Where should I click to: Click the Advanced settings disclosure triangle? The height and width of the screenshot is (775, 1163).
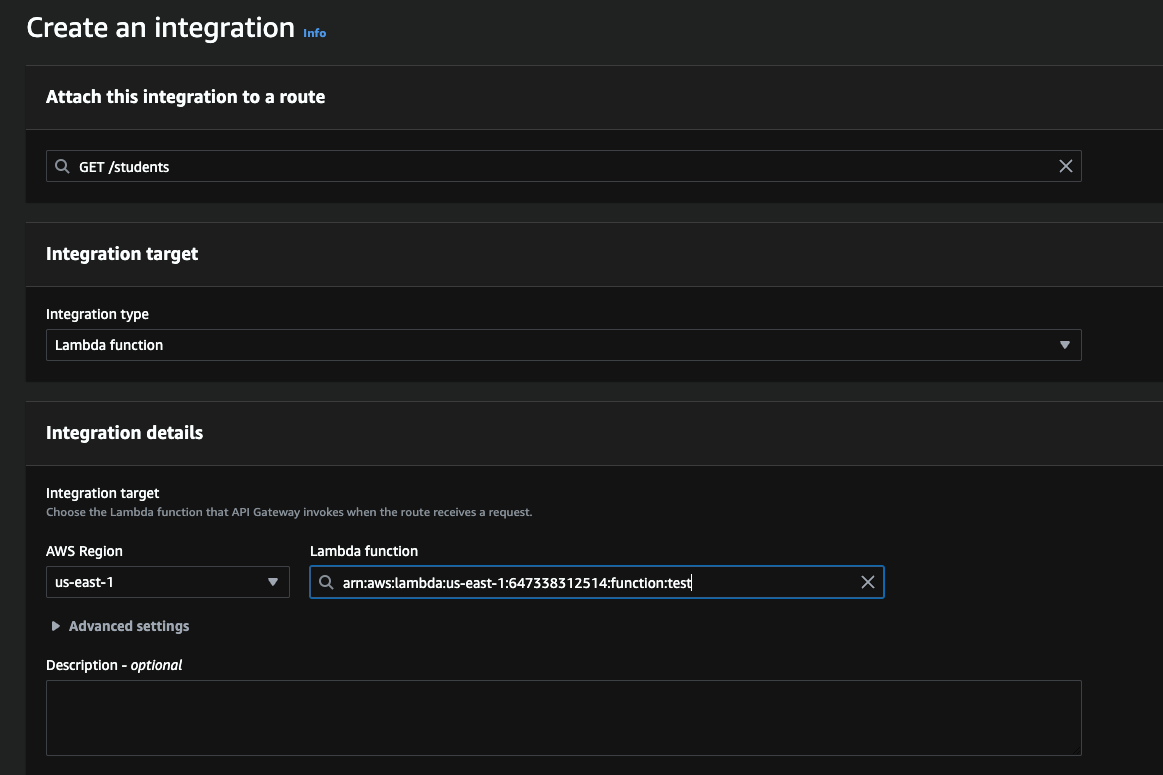coord(55,626)
